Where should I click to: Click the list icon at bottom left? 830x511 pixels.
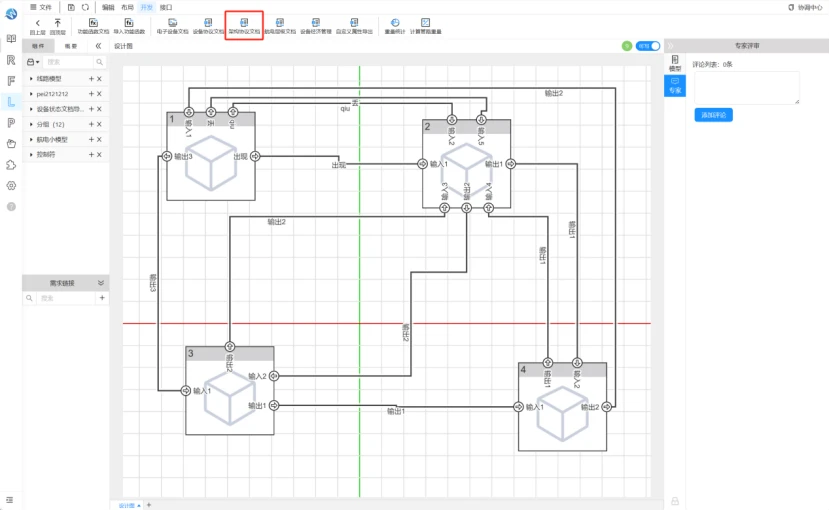(x=10, y=500)
